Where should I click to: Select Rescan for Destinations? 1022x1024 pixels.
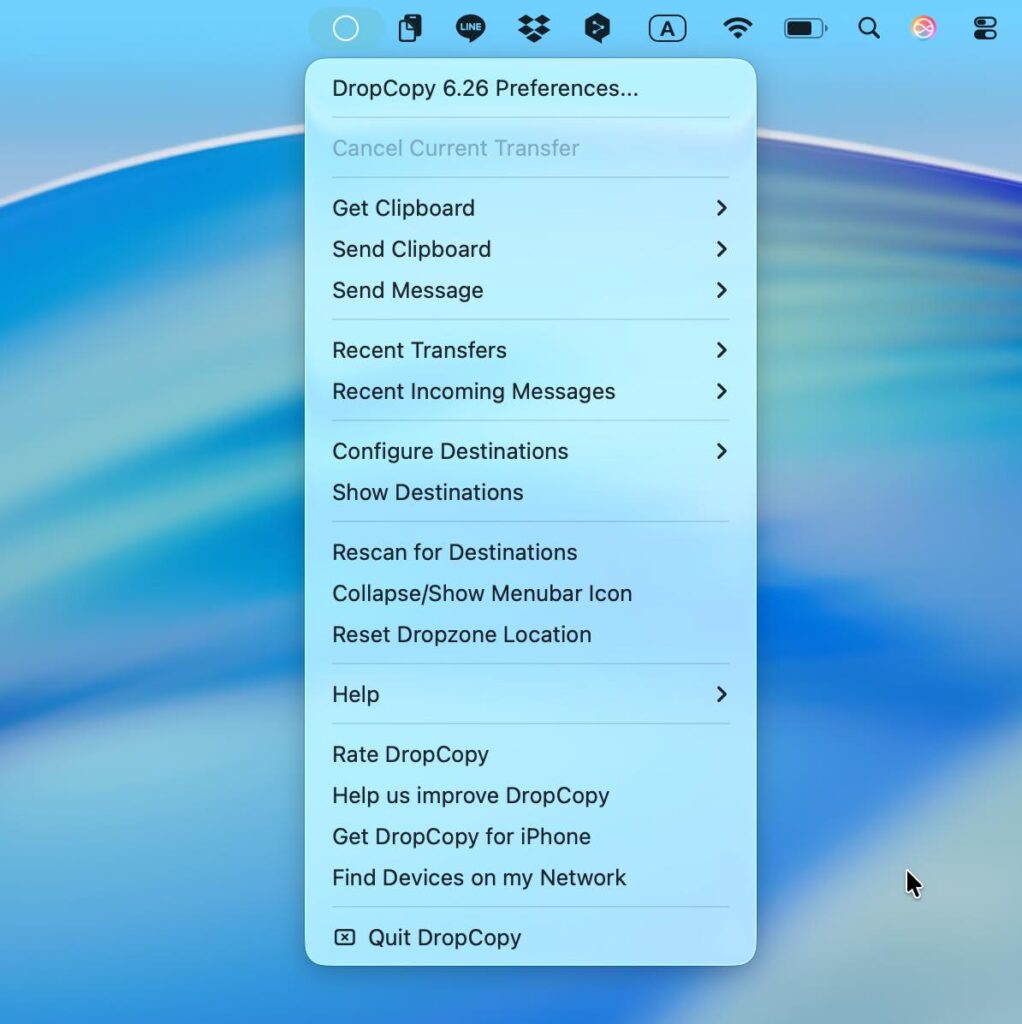455,552
